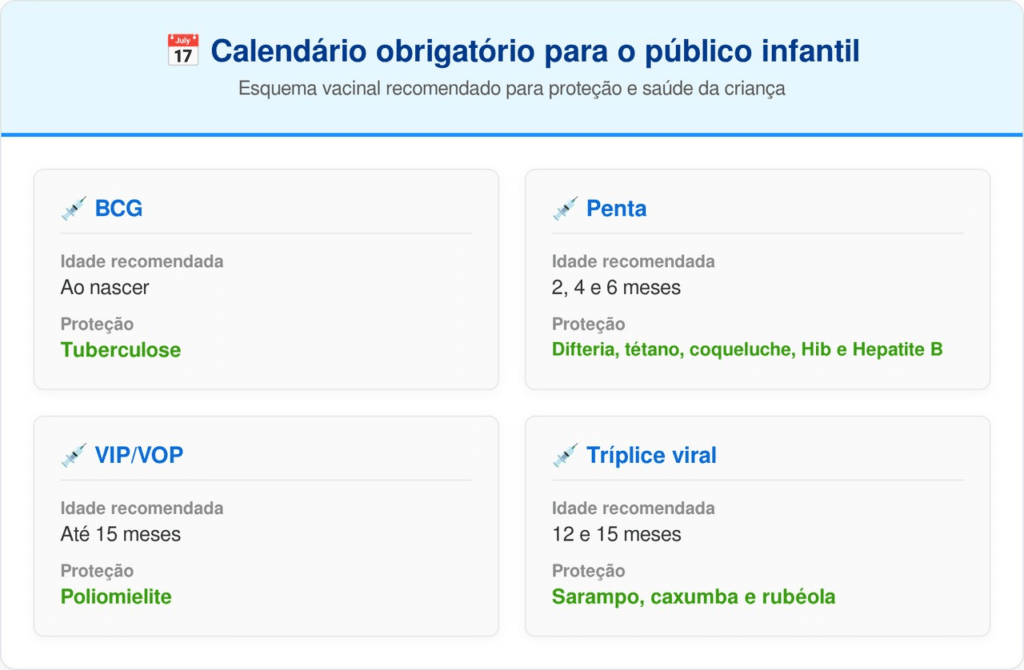Click the subtitle about esquema vacinal

(x=511, y=89)
